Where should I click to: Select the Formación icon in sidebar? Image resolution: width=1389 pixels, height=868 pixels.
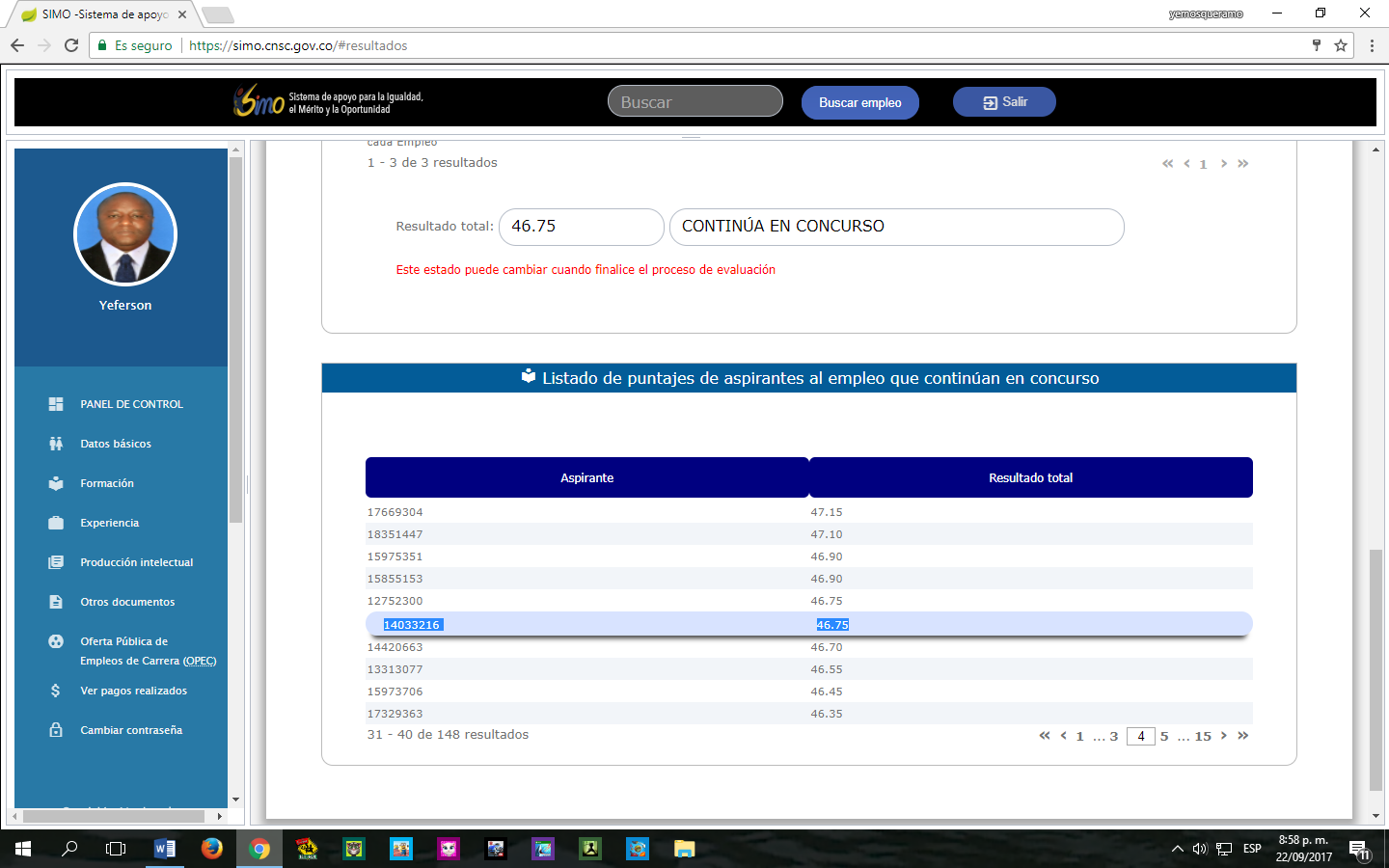pyautogui.click(x=56, y=483)
